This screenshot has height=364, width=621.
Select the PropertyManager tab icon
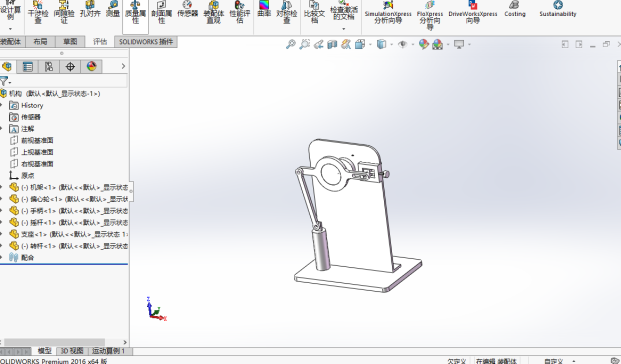pos(27,67)
